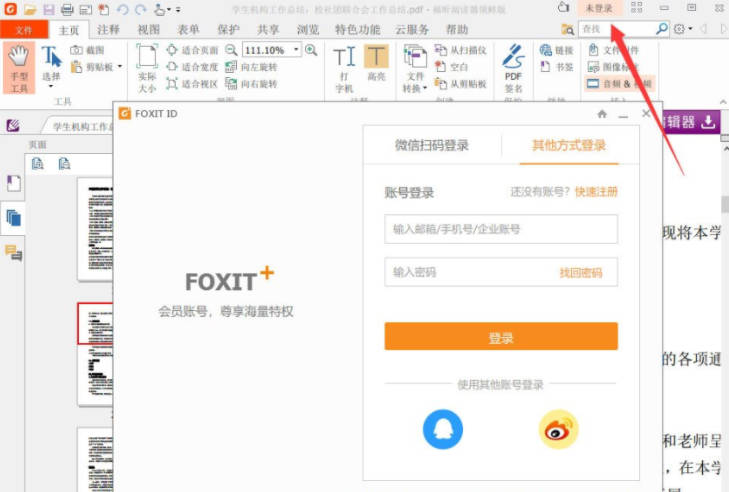The width and height of the screenshot is (729, 492).
Task: Select the Highlight (高亮) tool
Action: pyautogui.click(x=376, y=63)
